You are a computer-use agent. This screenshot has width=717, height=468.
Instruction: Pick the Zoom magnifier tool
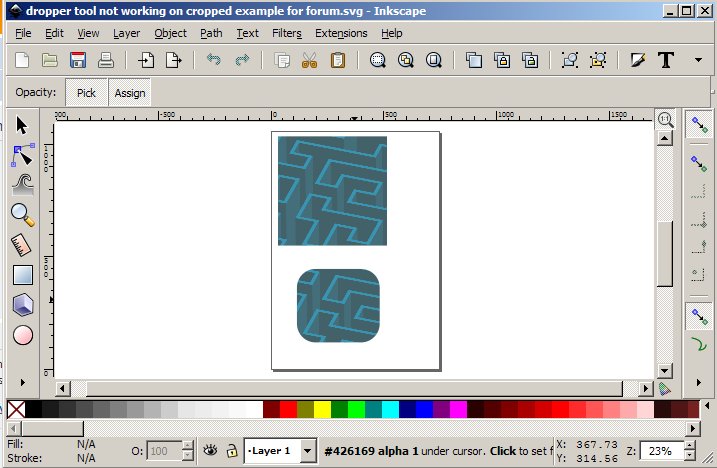click(x=22, y=214)
